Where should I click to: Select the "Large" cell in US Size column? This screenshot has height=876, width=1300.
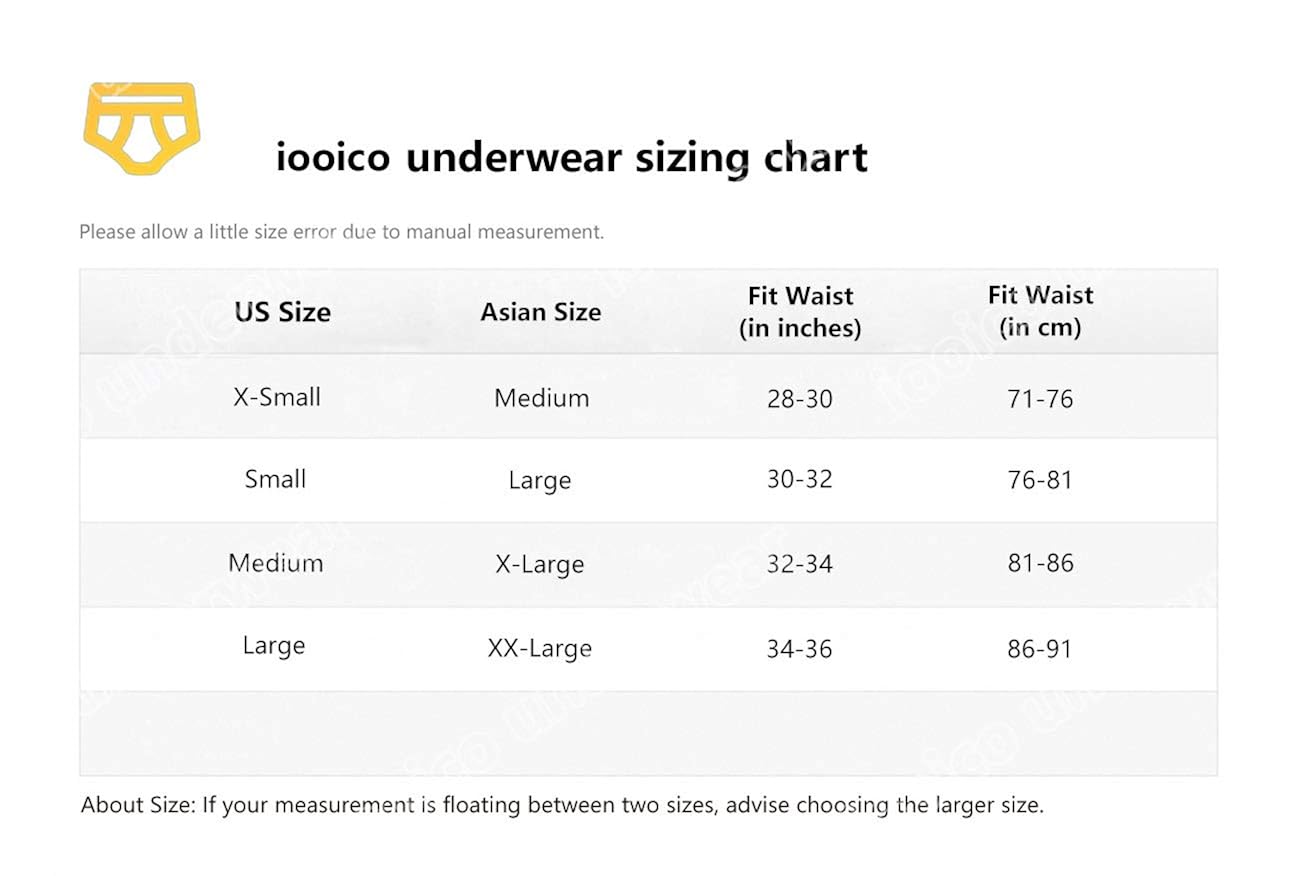coord(273,646)
